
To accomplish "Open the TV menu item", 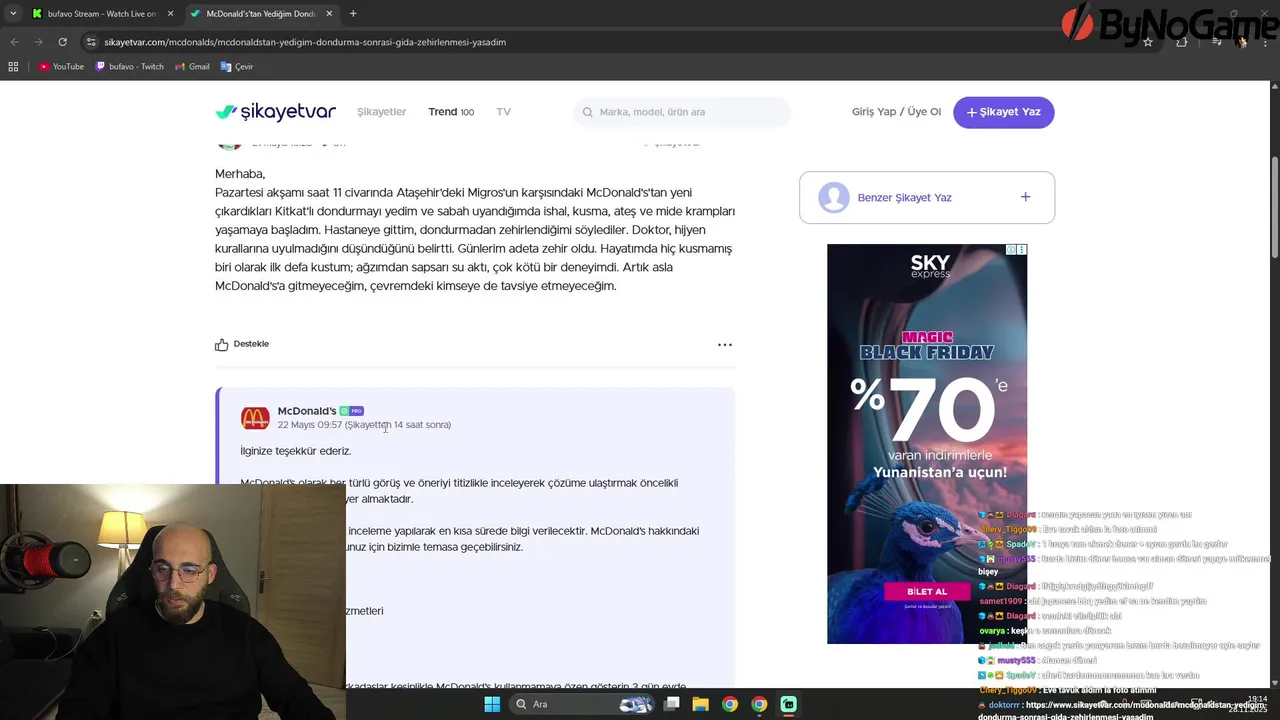I will click(503, 112).
